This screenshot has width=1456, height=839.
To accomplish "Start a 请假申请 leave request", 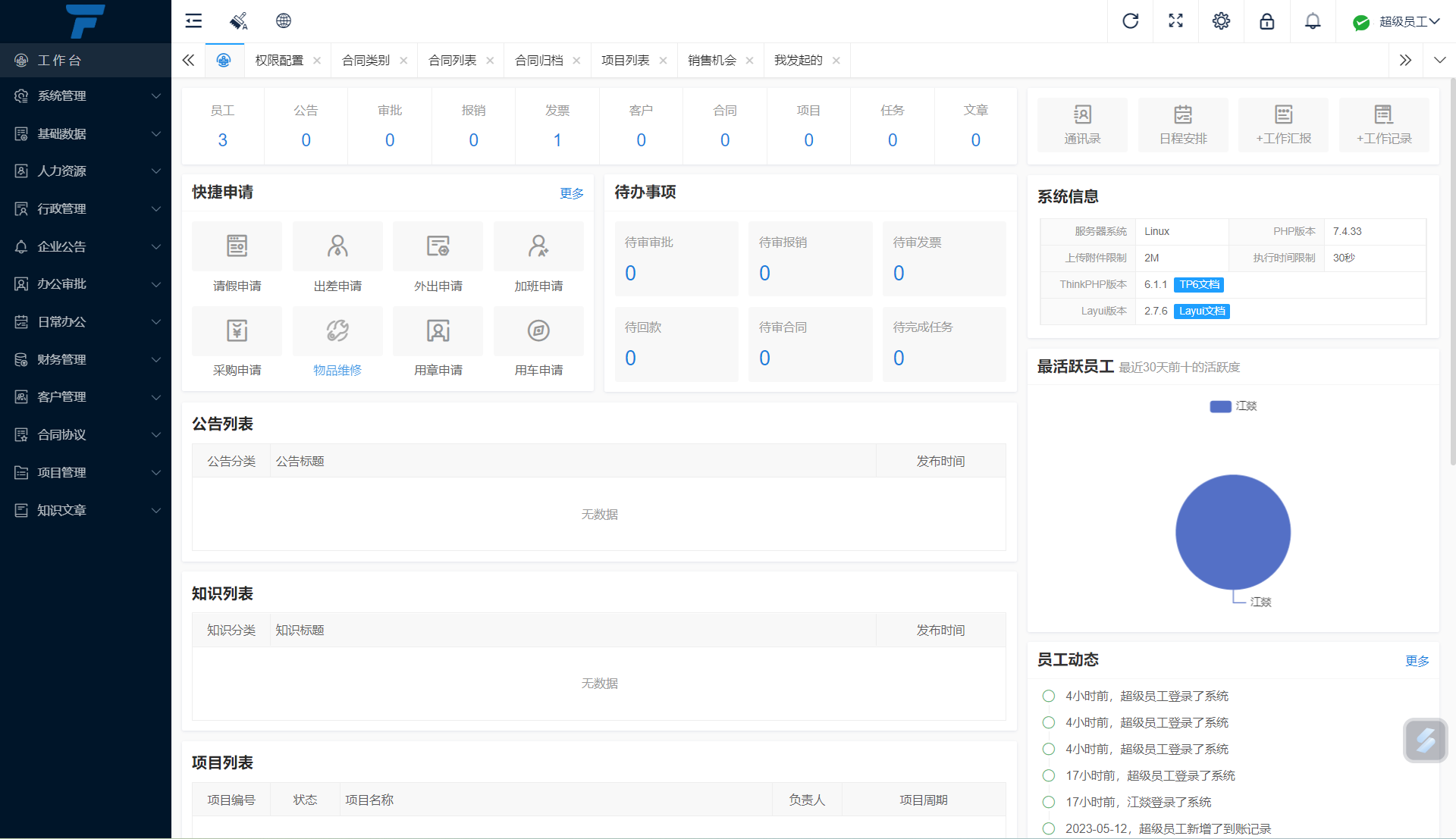I will [237, 258].
